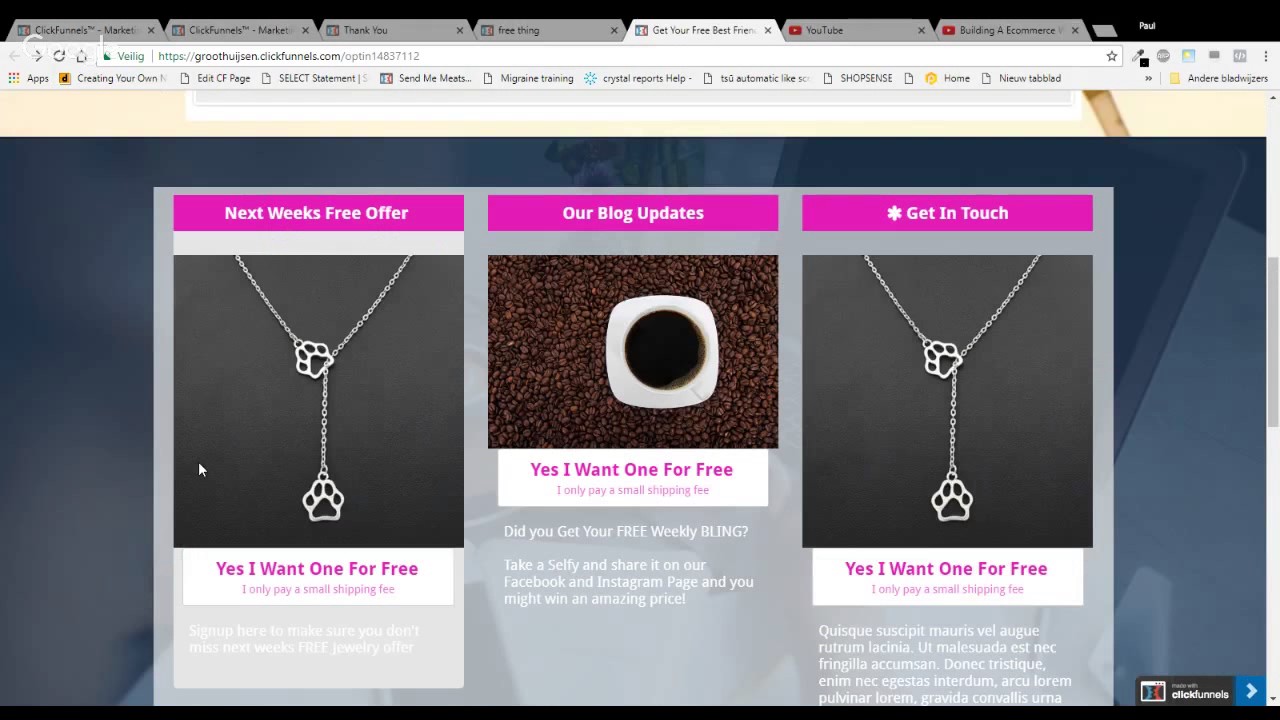Open the Send Me Meats bookmark
The height and width of the screenshot is (720, 1280).
coord(425,78)
